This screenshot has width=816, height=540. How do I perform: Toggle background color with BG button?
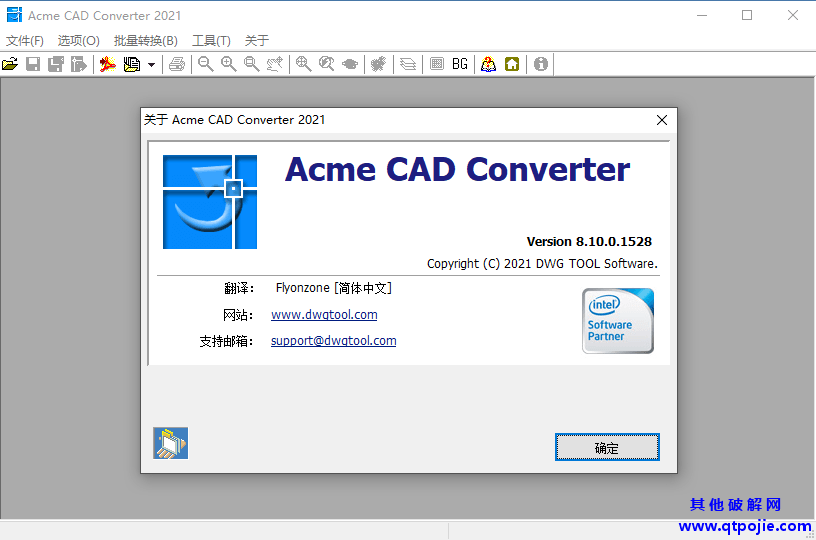[460, 64]
